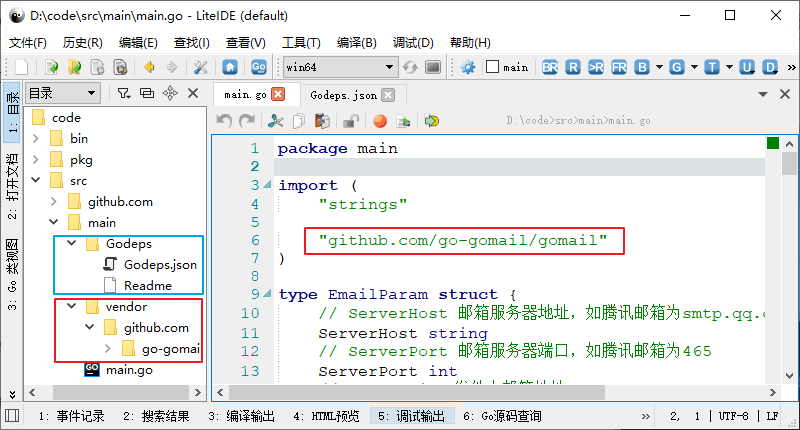This screenshot has height=430, width=800.
Task: Show more toolbar items with » chevron
Action: tap(791, 67)
